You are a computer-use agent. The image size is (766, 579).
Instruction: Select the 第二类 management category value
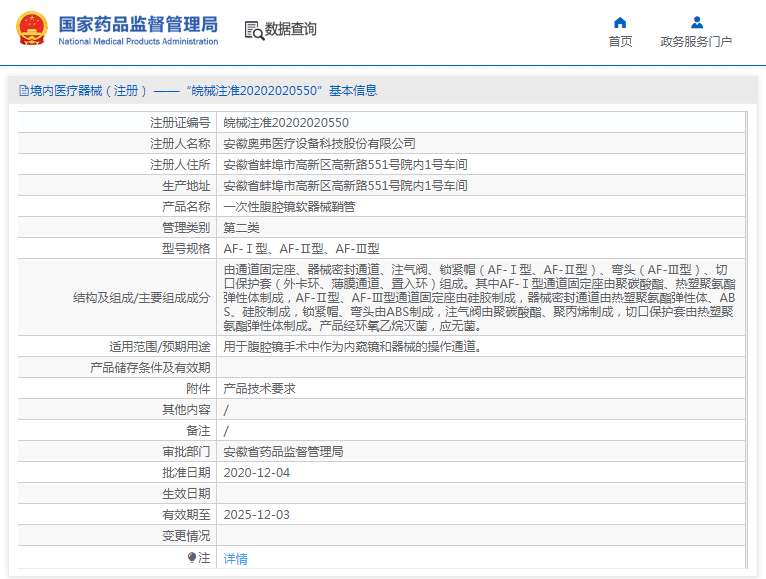pos(241,228)
